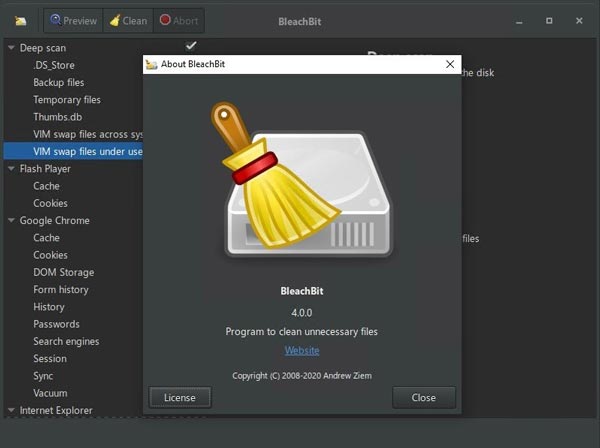Collapse the Internet Explorer tree group

coord(11,410)
